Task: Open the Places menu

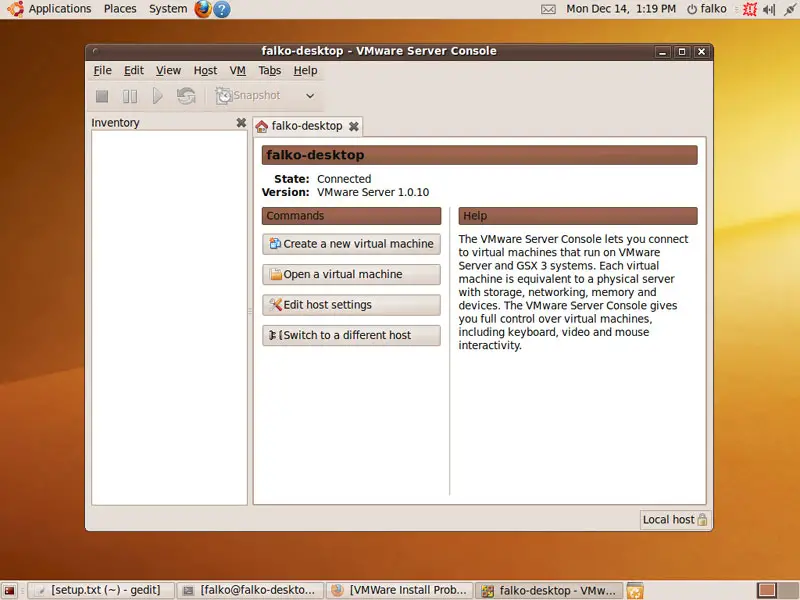Action: (x=120, y=9)
